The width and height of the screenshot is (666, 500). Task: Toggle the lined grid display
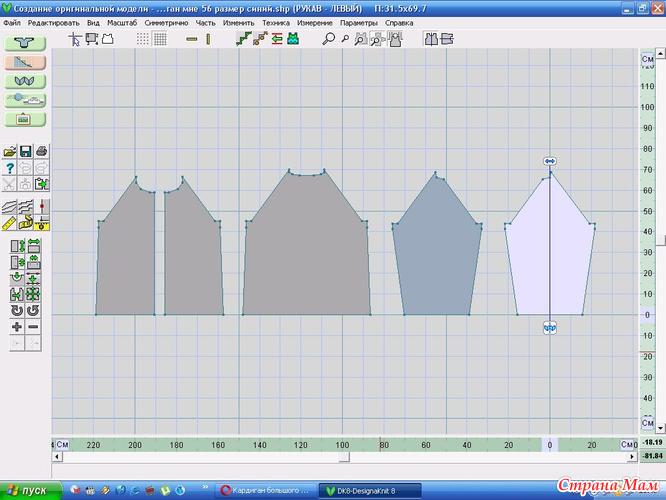point(160,39)
